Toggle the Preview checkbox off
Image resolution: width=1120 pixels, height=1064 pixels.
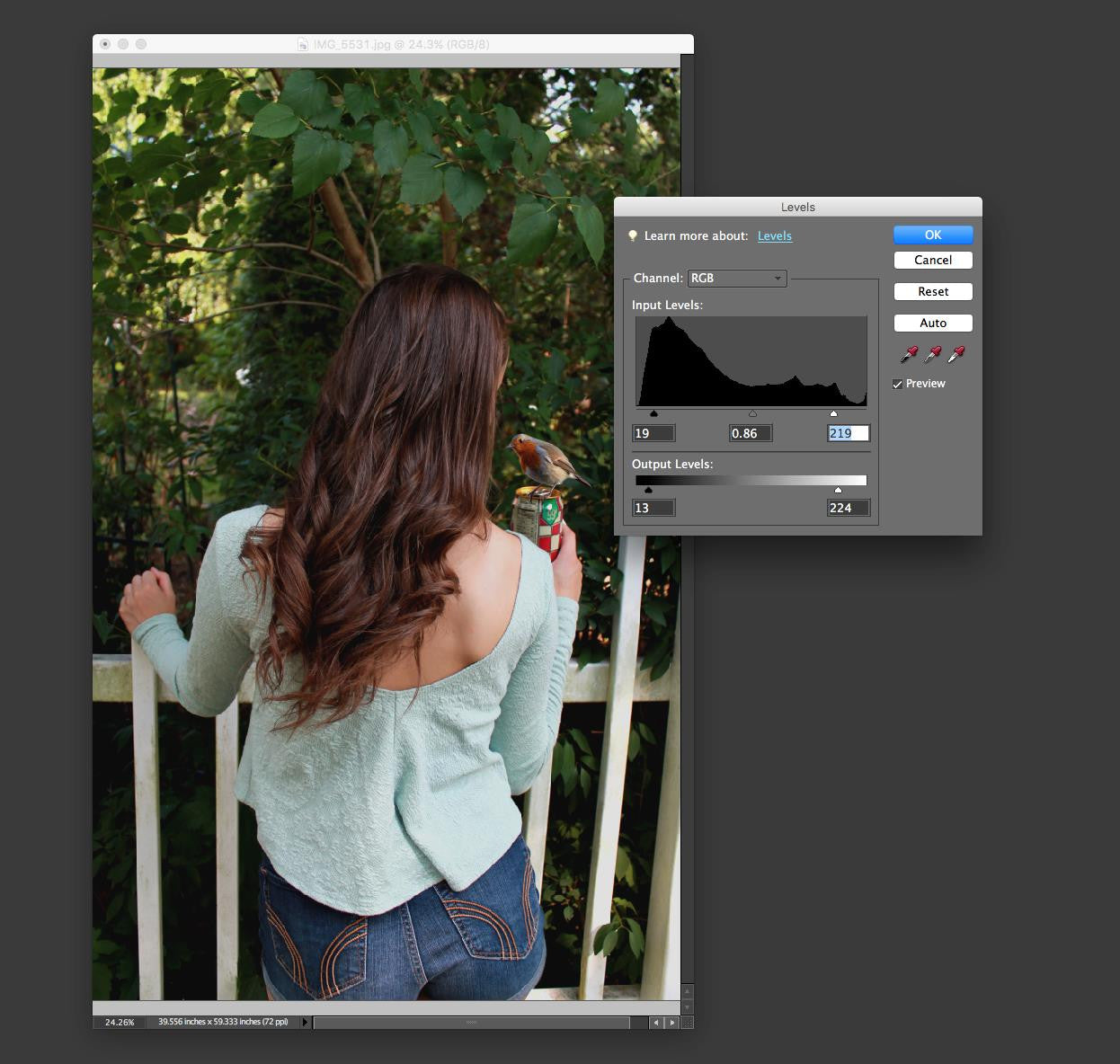[x=899, y=384]
